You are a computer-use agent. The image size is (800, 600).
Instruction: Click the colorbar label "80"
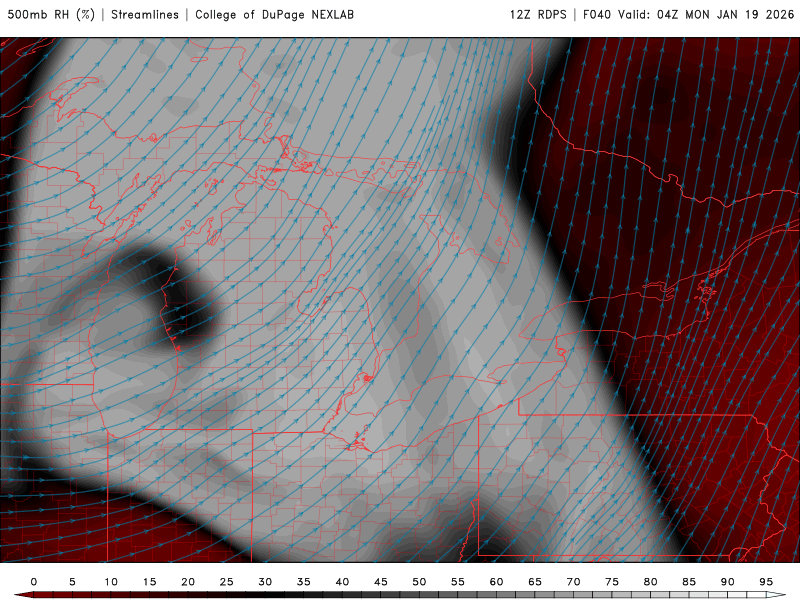click(x=650, y=582)
